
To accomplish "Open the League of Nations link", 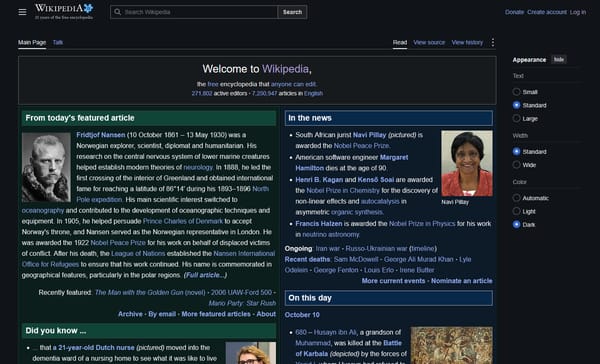I will click(x=138, y=253).
